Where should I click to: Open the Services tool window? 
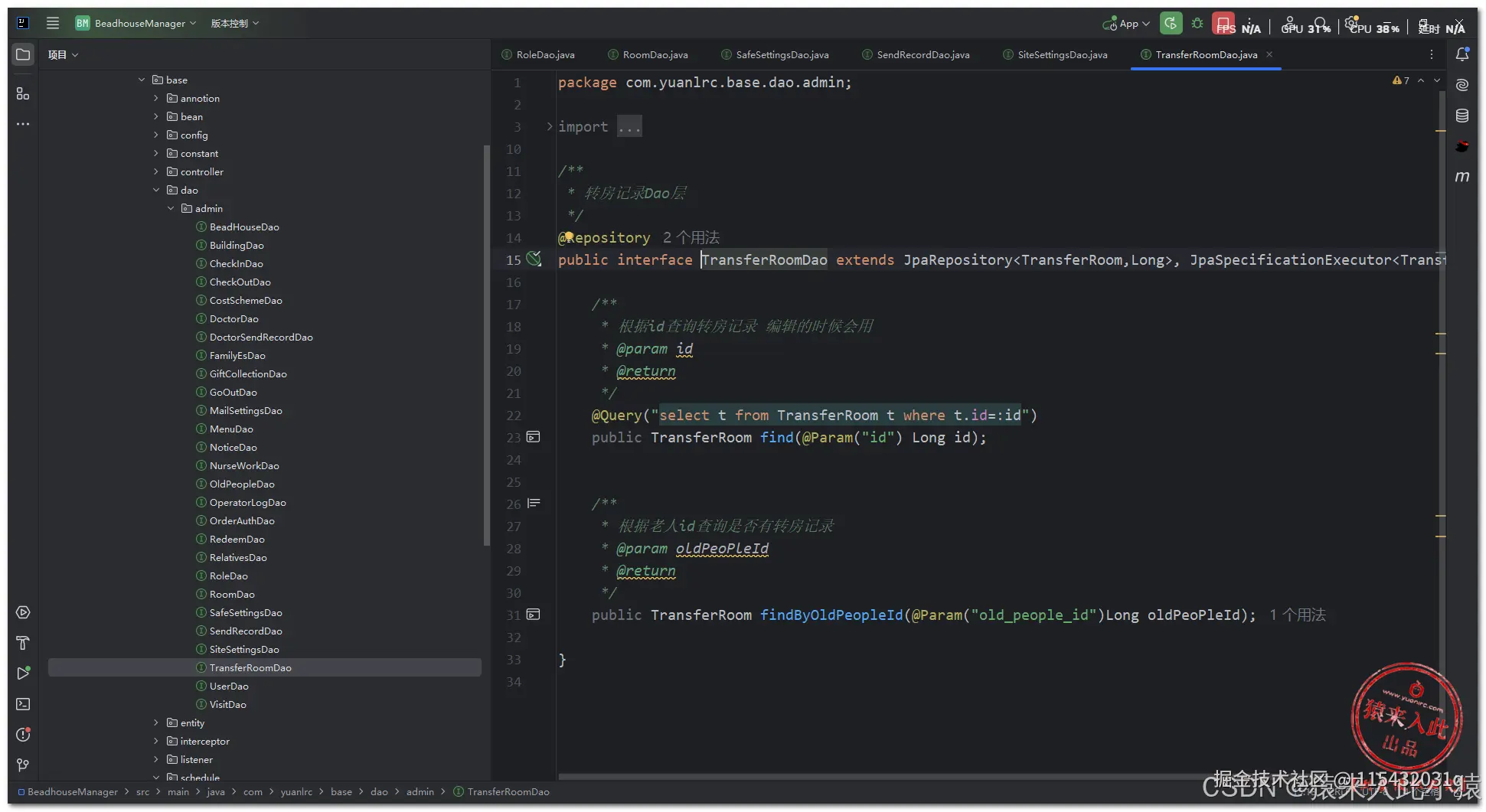[x=23, y=612]
